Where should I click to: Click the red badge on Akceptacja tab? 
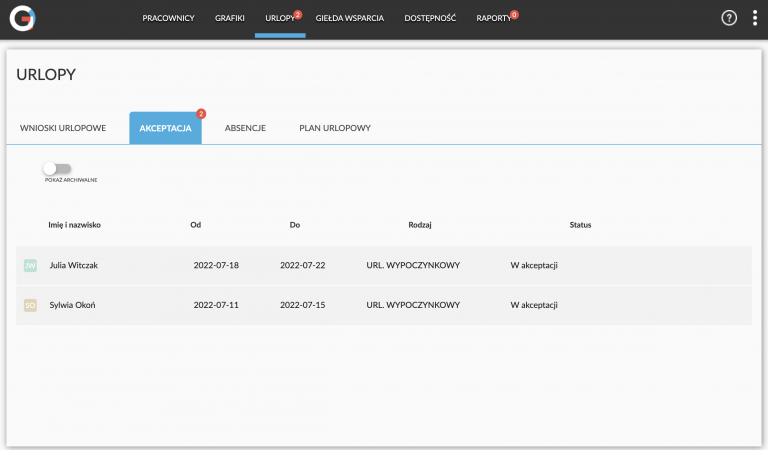(x=201, y=114)
